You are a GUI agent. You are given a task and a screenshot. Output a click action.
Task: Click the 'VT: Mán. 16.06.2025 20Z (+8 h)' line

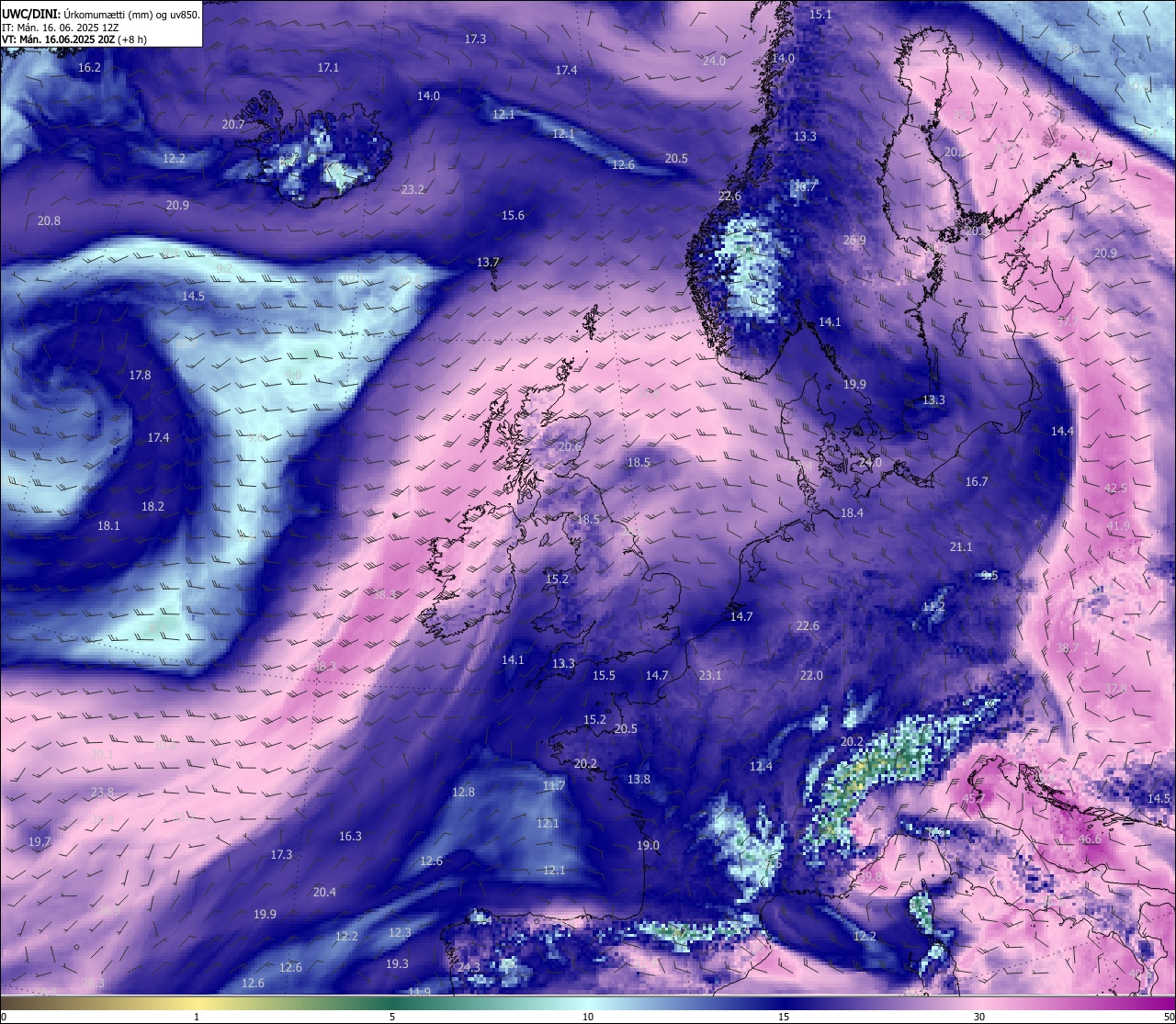(x=74, y=39)
